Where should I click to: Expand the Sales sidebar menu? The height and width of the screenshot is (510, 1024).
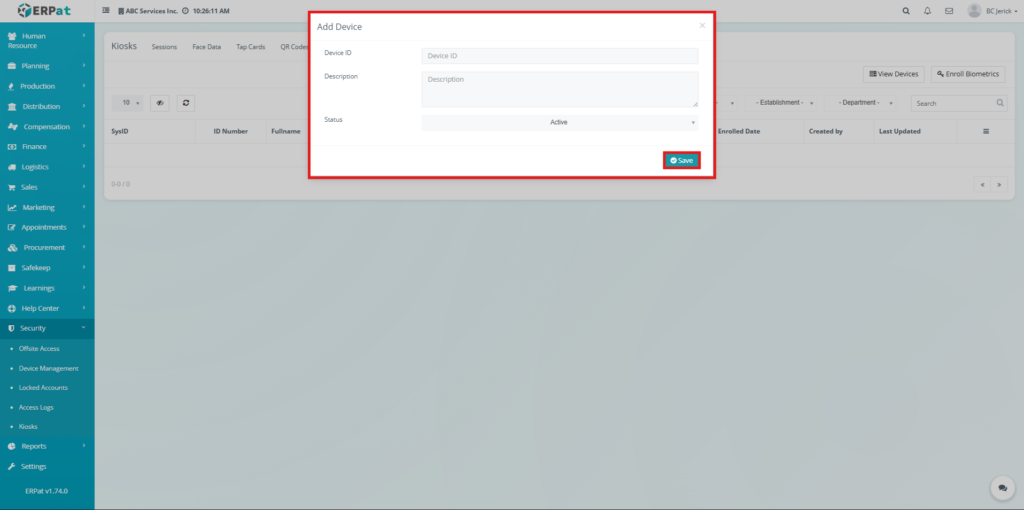tap(47, 187)
